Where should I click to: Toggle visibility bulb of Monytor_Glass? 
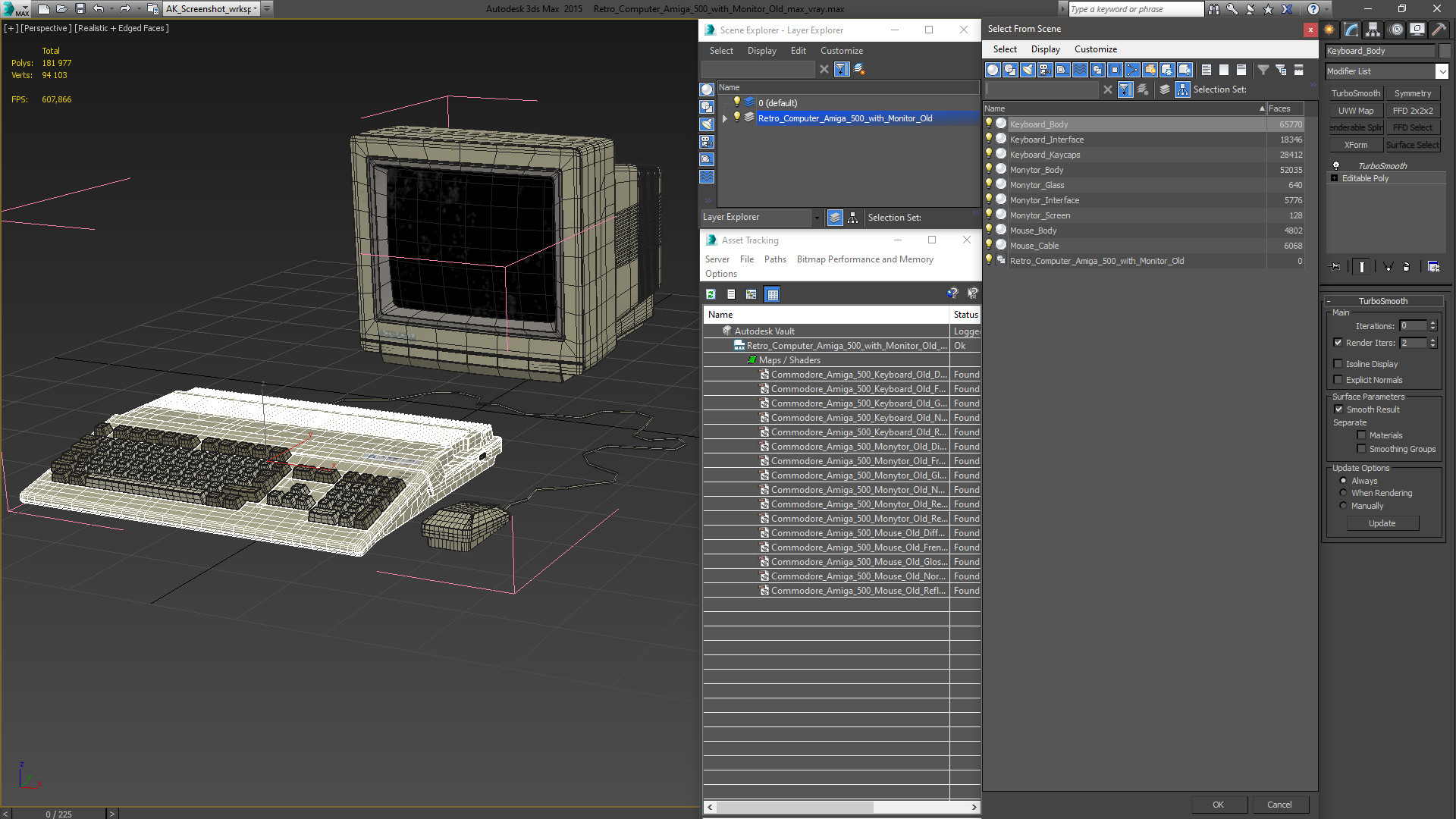[989, 184]
